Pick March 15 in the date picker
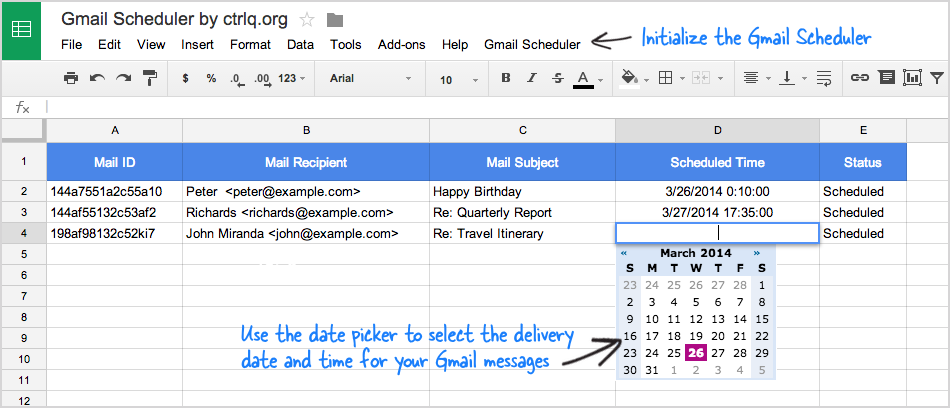The image size is (950, 408). coord(762,319)
